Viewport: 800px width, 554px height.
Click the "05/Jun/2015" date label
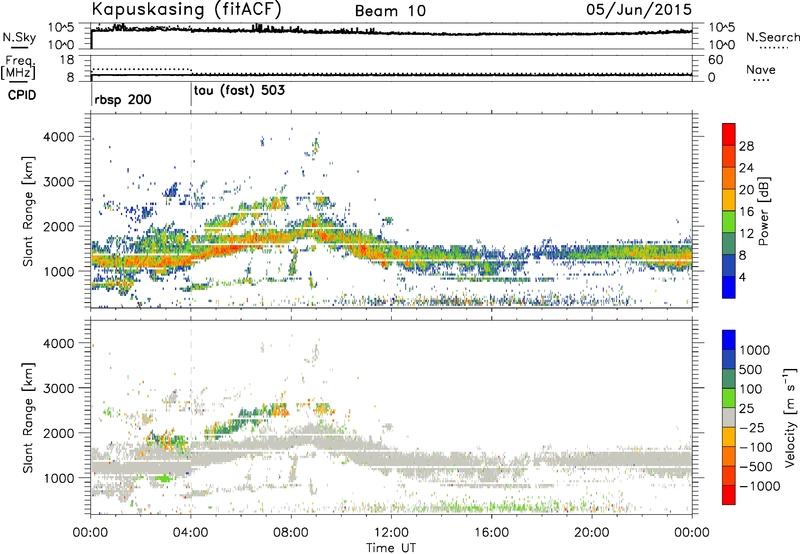(x=639, y=10)
